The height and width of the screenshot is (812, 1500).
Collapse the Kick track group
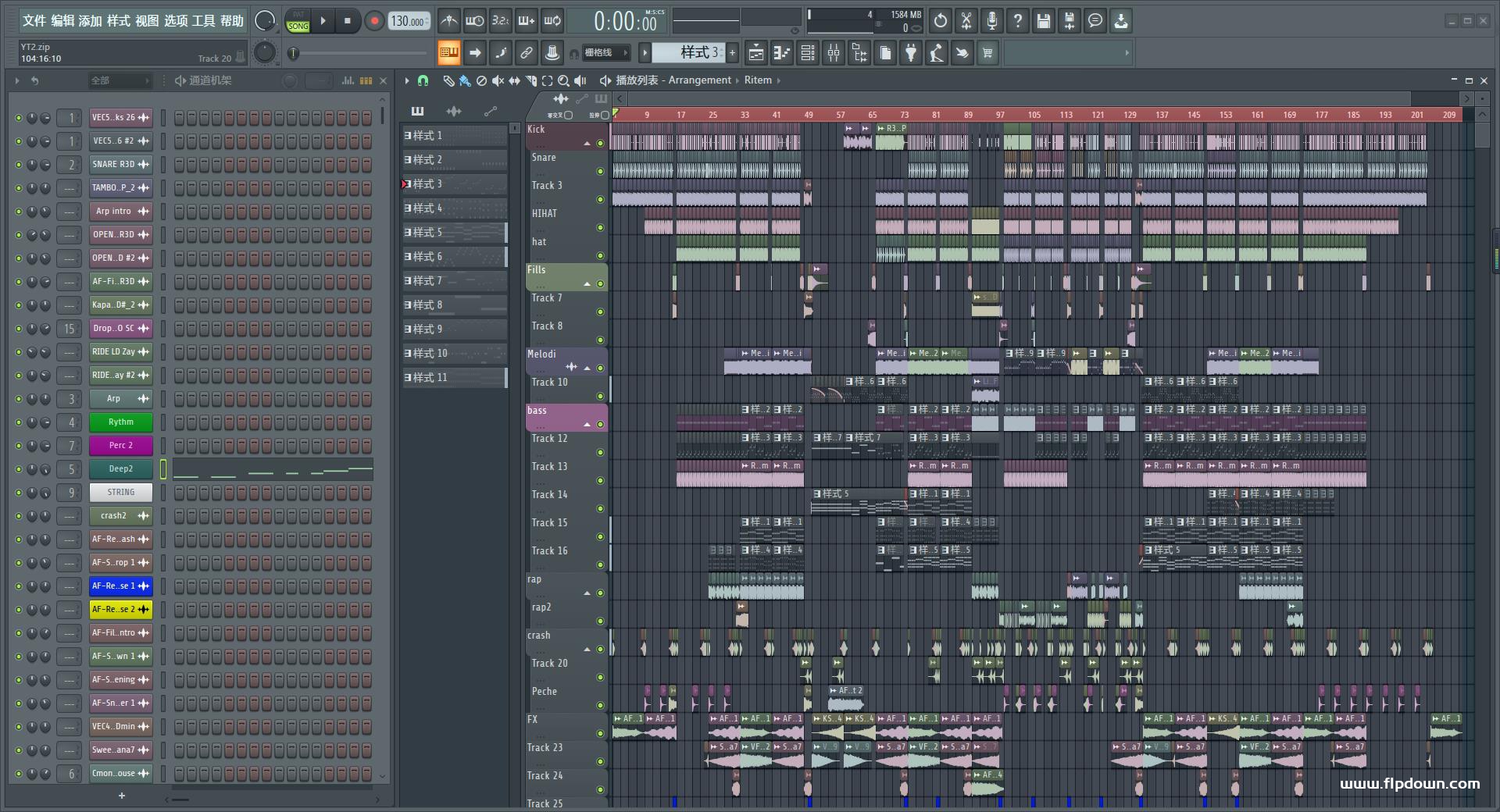point(587,144)
